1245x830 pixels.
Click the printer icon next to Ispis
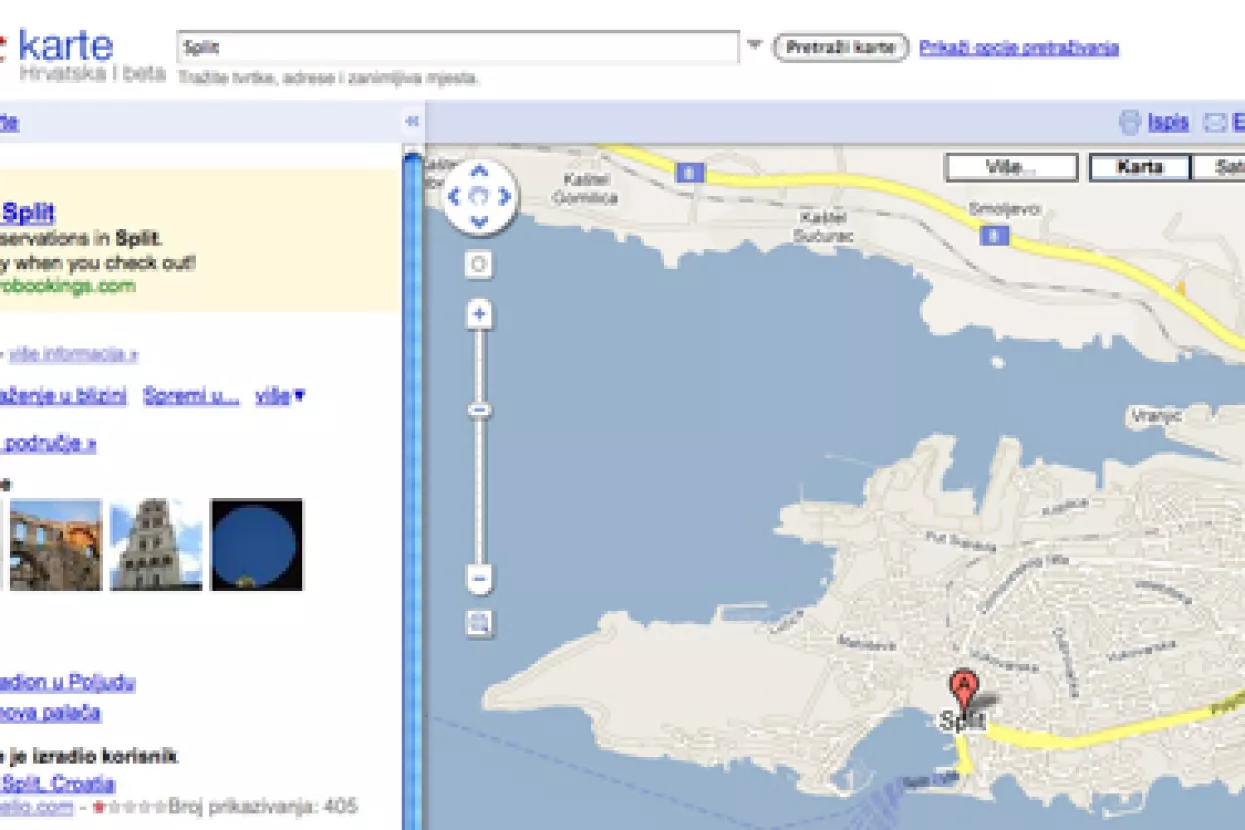point(1129,122)
